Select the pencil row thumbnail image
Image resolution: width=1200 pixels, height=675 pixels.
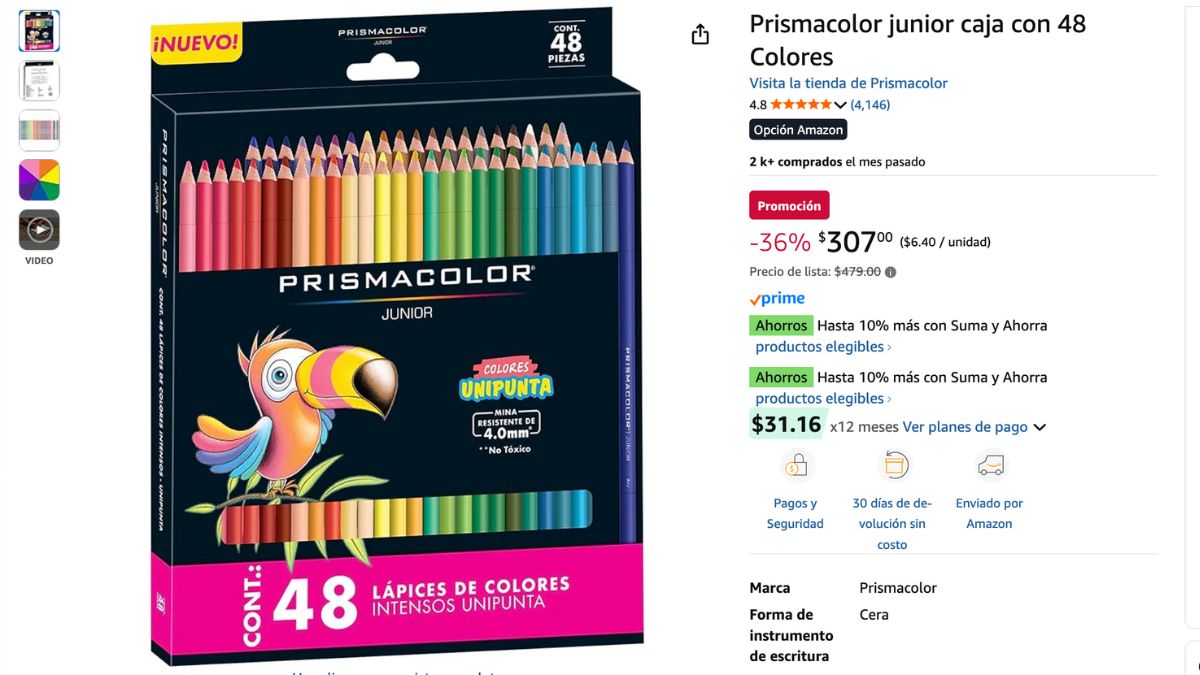point(39,130)
